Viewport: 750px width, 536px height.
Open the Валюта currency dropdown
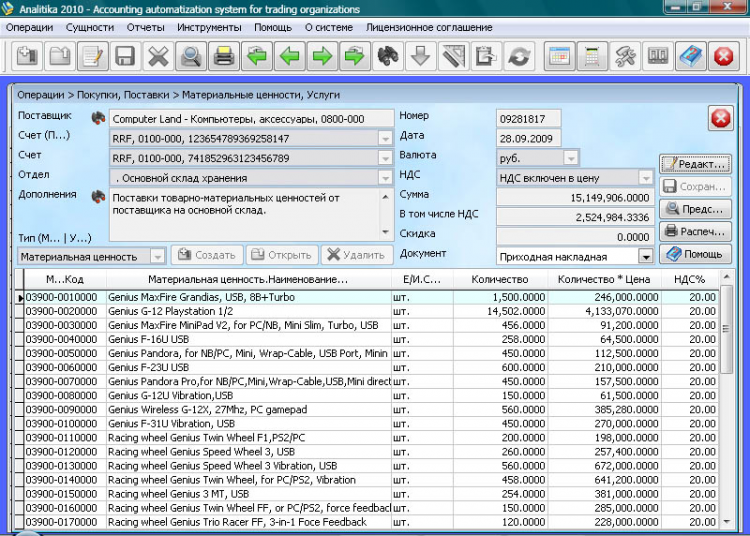tap(571, 158)
